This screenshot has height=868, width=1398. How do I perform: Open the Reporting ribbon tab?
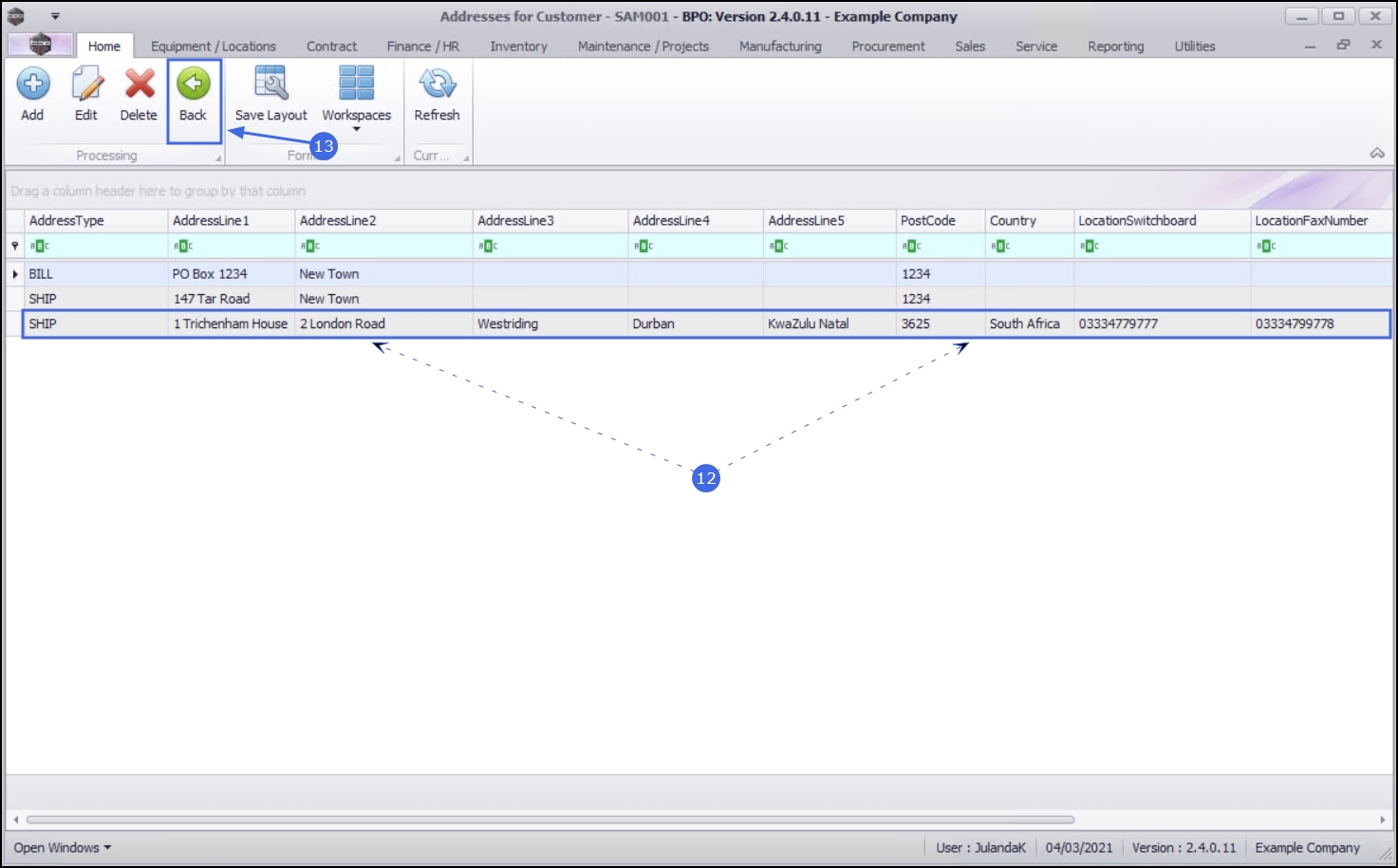(1115, 46)
